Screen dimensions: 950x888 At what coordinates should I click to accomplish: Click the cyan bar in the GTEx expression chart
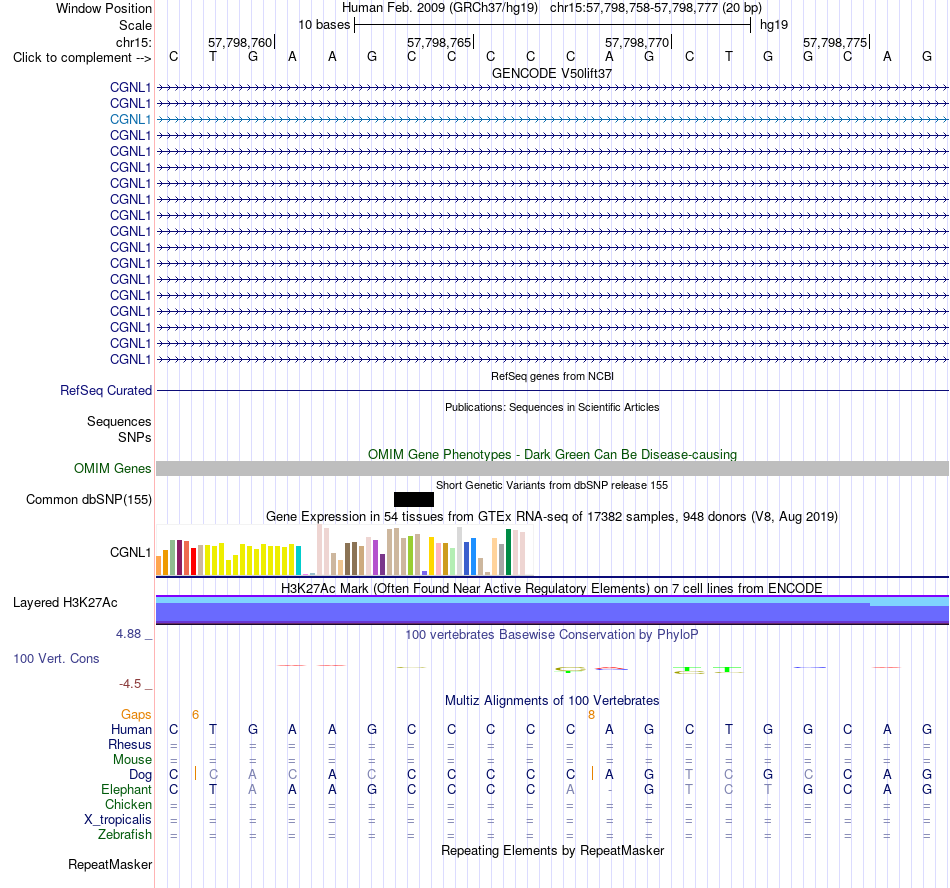coord(298,561)
